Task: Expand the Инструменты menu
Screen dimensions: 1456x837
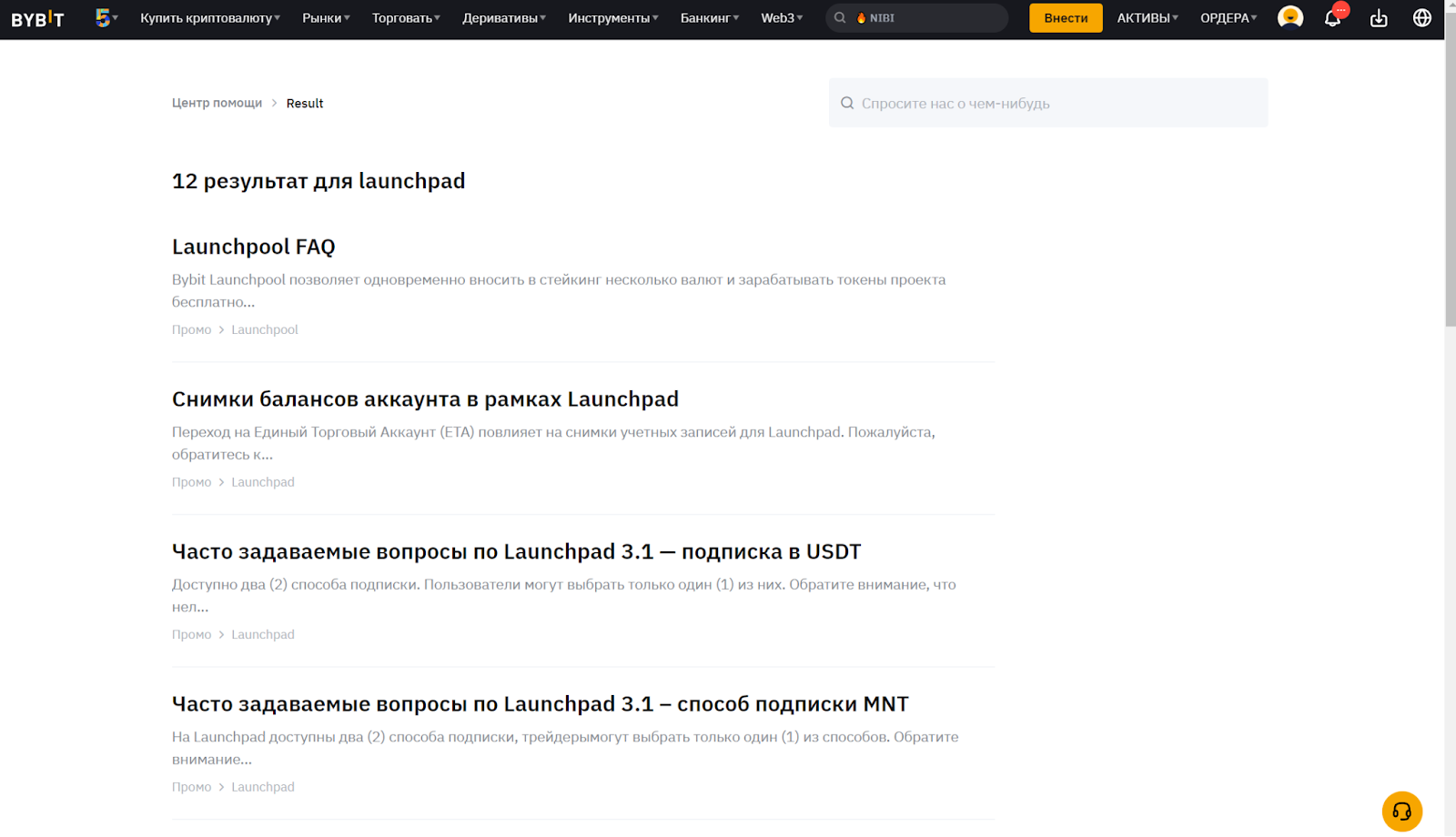Action: point(613,17)
